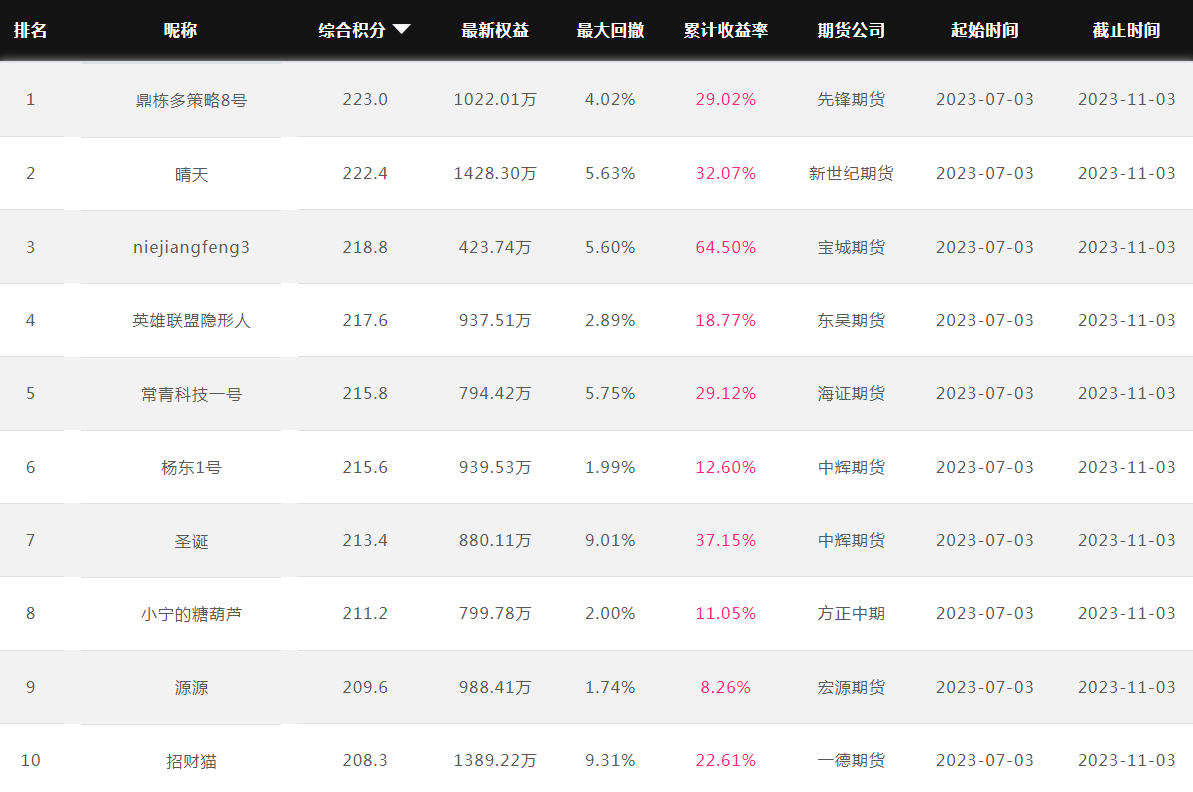Open nickname 常青科技一号
Screen dimensions: 1193x792
[x=191, y=394]
